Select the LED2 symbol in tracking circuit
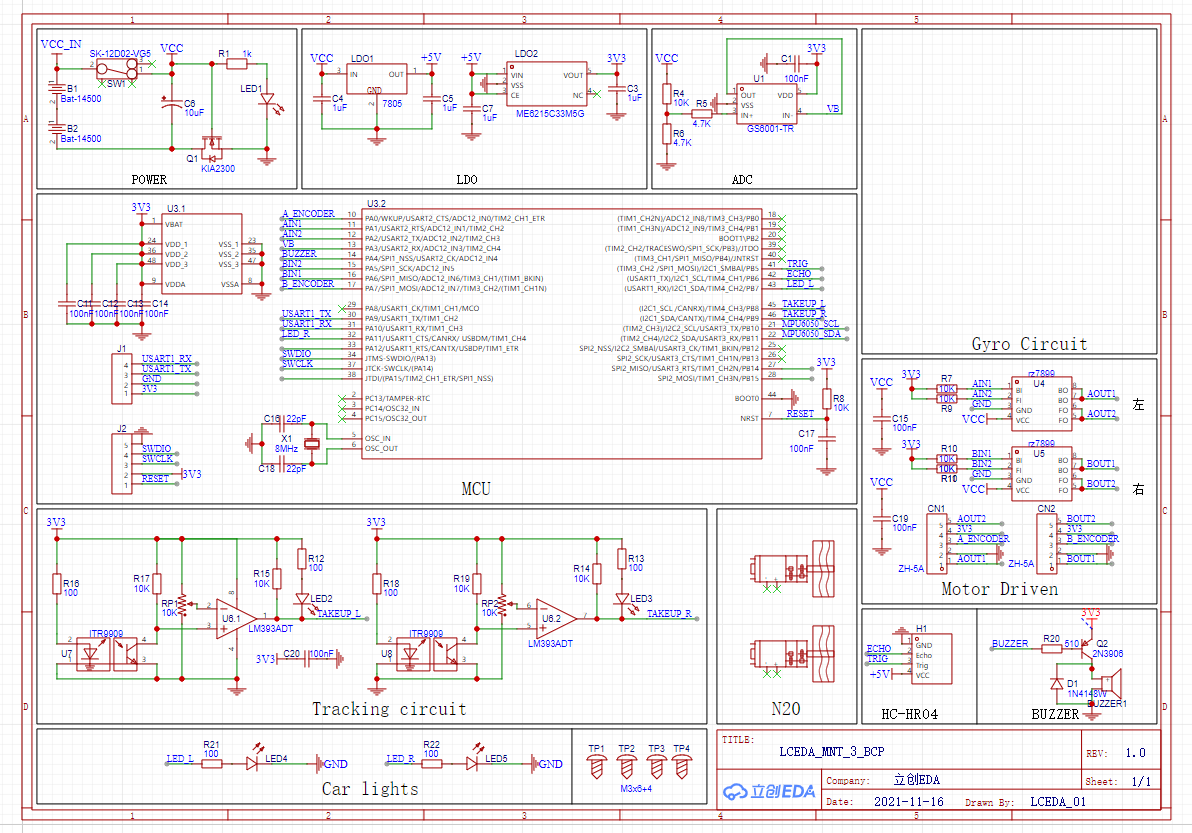1192x833 pixels. (302, 600)
